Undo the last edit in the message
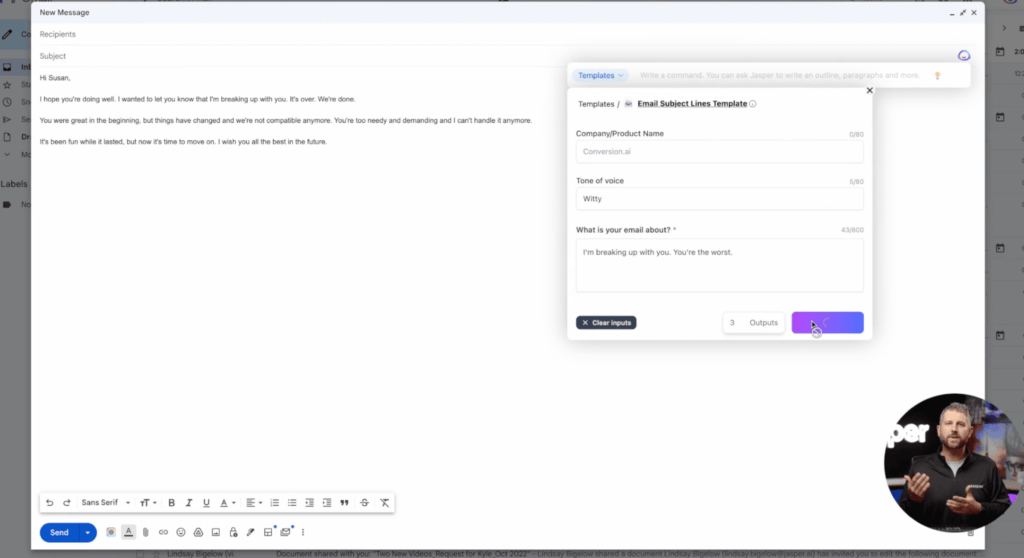 (x=50, y=502)
